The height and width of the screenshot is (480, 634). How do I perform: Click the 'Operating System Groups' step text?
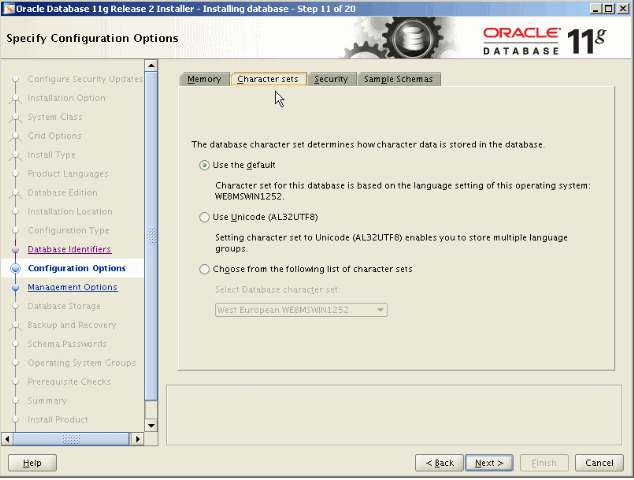point(82,363)
